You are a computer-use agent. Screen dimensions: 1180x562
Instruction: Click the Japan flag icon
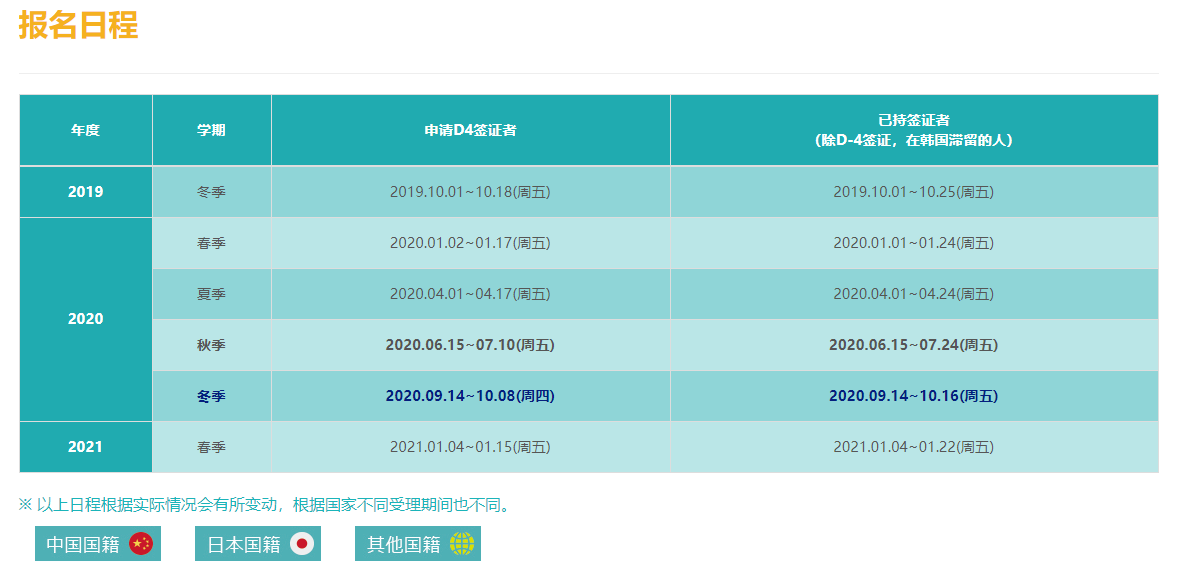(301, 544)
